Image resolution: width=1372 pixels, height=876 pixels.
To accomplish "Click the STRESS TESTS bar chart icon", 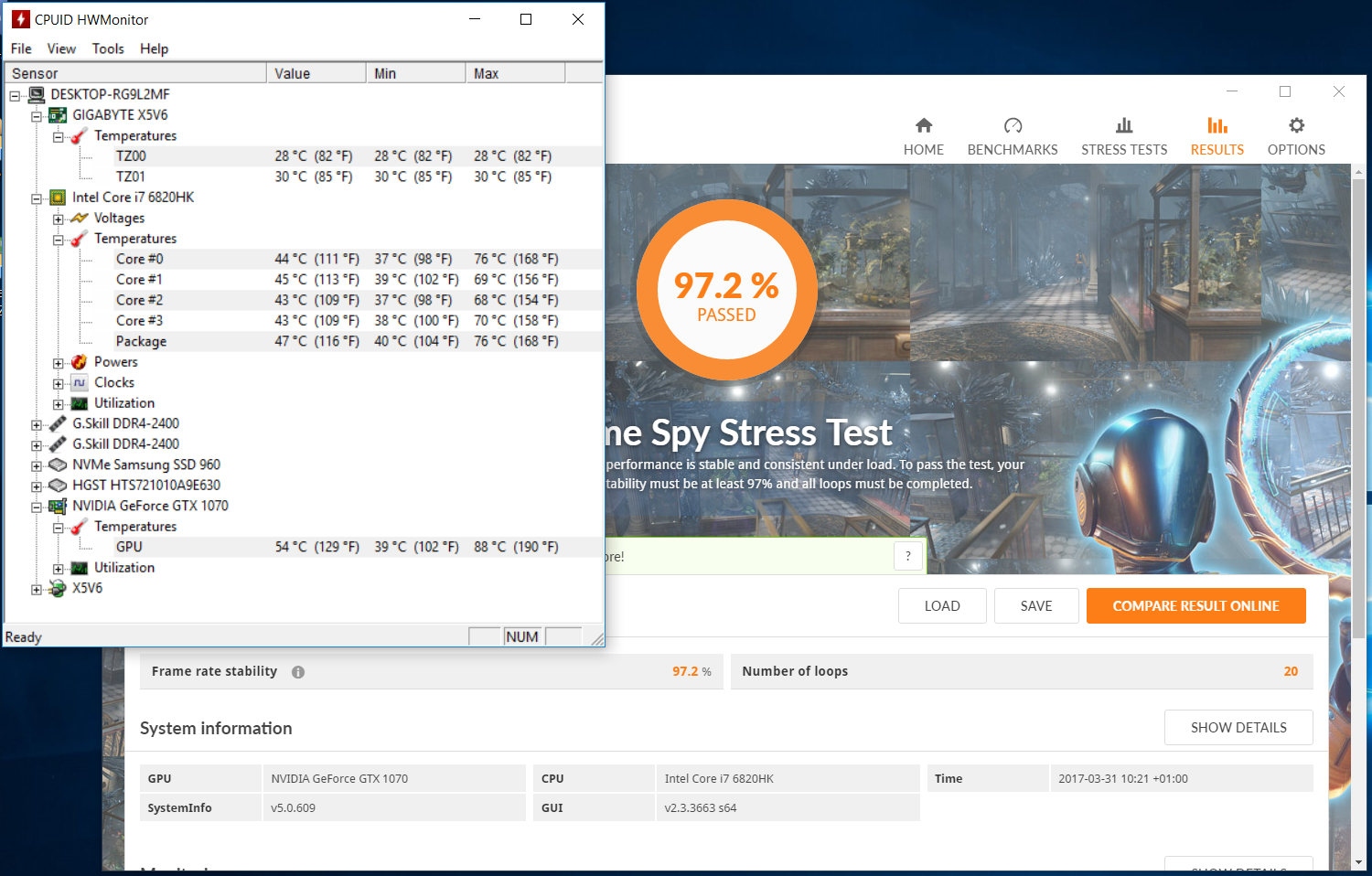I will (1124, 125).
